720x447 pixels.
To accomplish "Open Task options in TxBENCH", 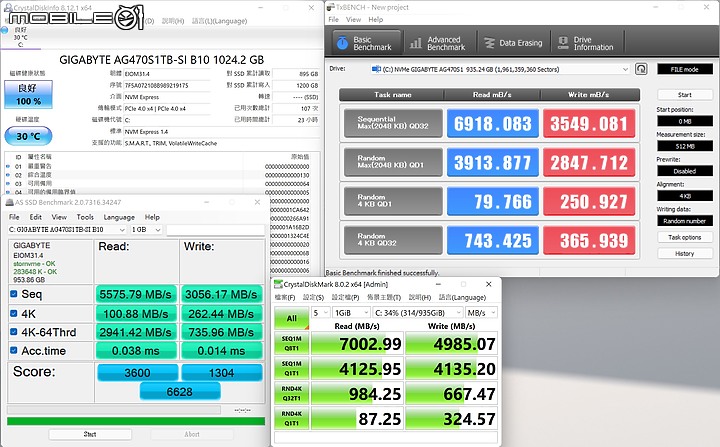I will point(685,237).
